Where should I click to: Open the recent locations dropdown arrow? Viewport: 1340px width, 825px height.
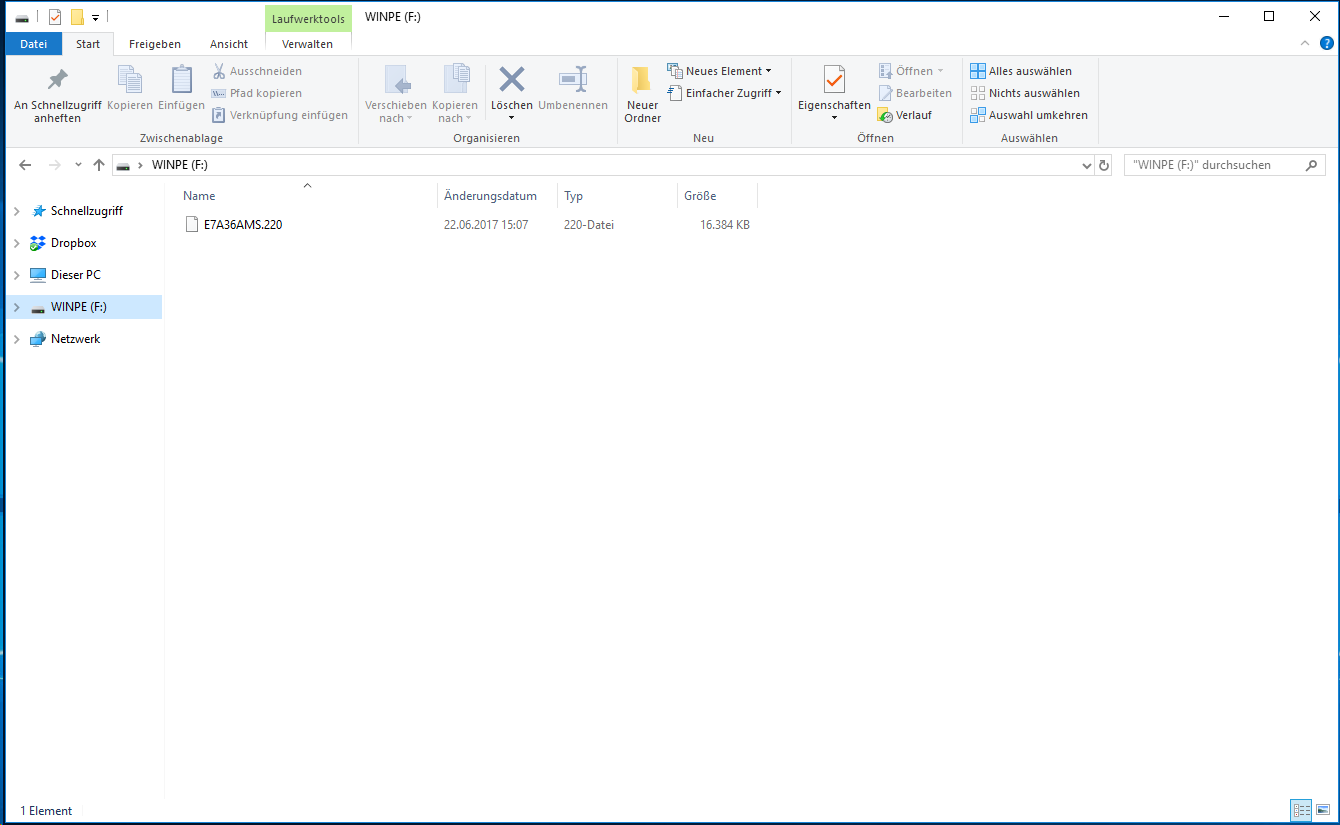(x=78, y=165)
